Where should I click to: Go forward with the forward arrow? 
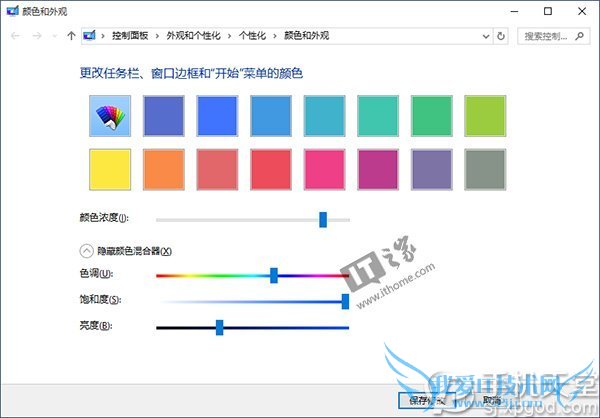coord(37,36)
